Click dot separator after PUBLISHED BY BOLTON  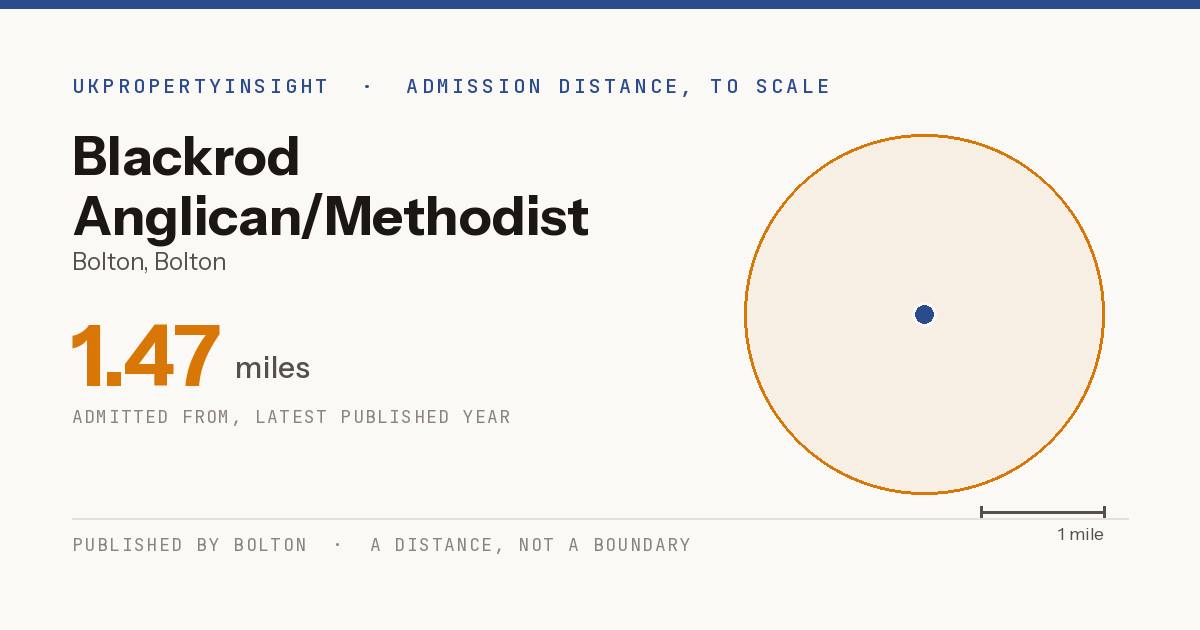click(x=338, y=545)
